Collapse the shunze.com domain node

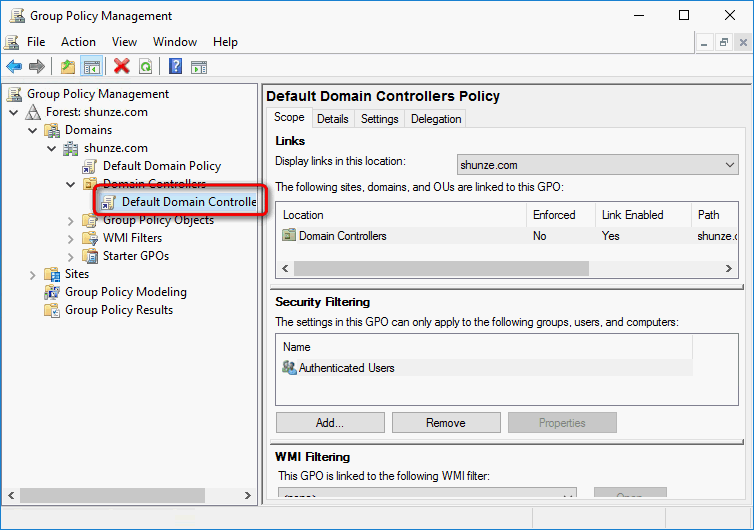coord(51,149)
